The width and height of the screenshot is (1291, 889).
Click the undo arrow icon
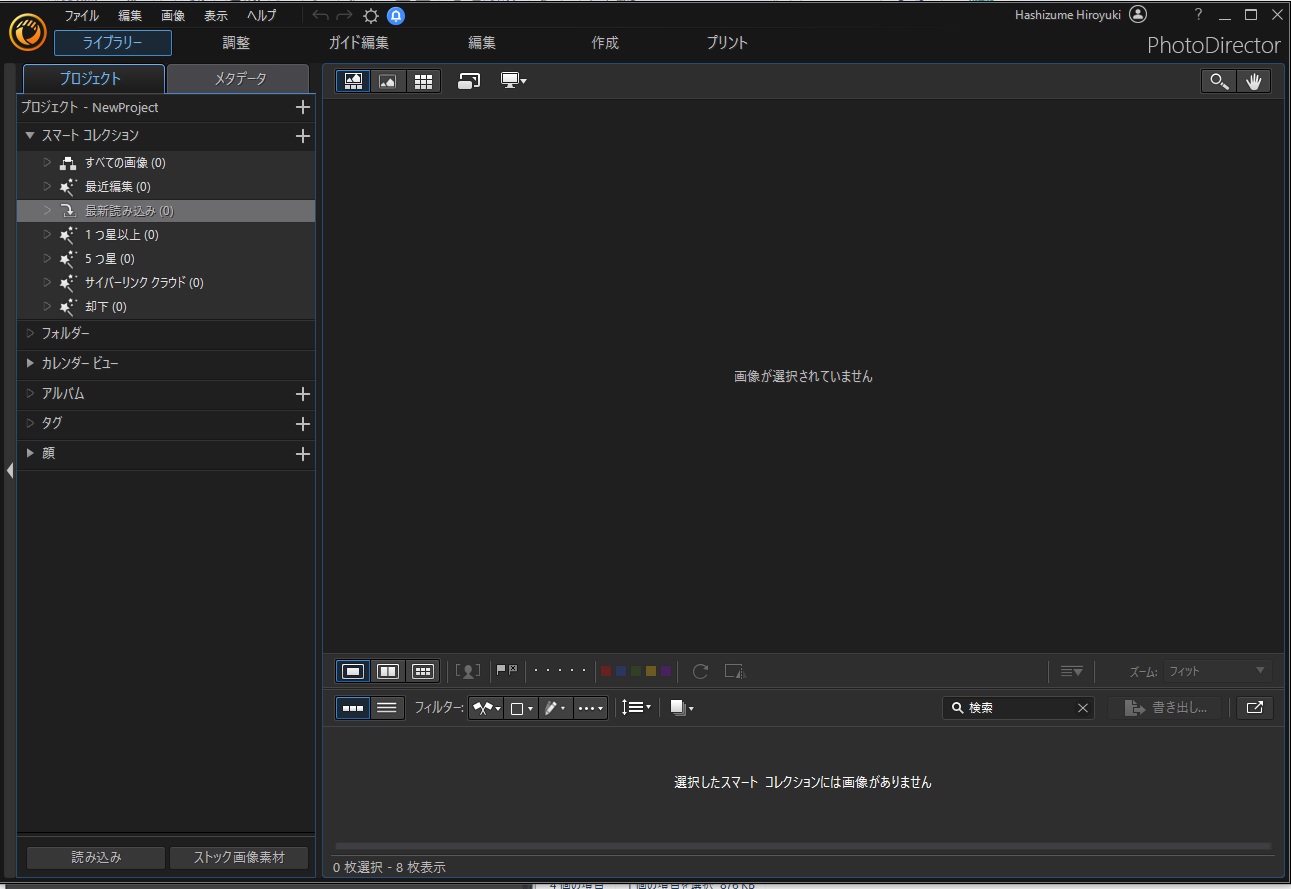pyautogui.click(x=320, y=16)
